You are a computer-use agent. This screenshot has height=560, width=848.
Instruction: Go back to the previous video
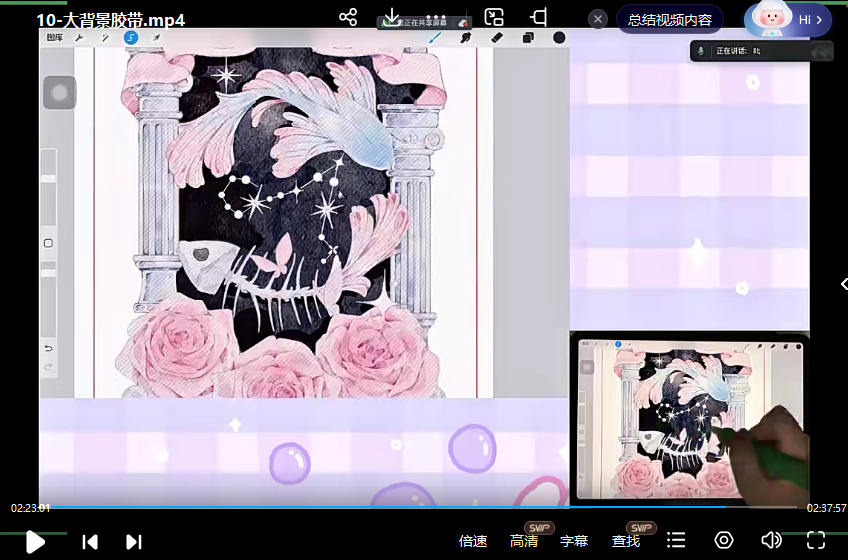pos(90,541)
